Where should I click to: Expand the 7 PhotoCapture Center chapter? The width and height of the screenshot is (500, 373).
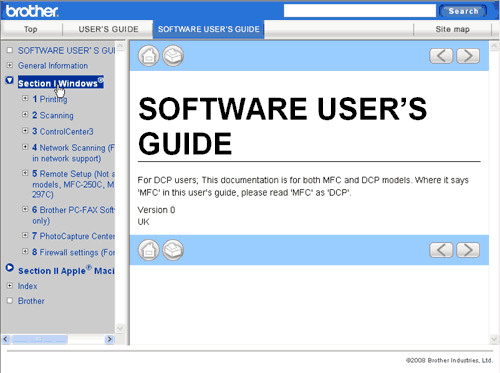[x=25, y=235]
